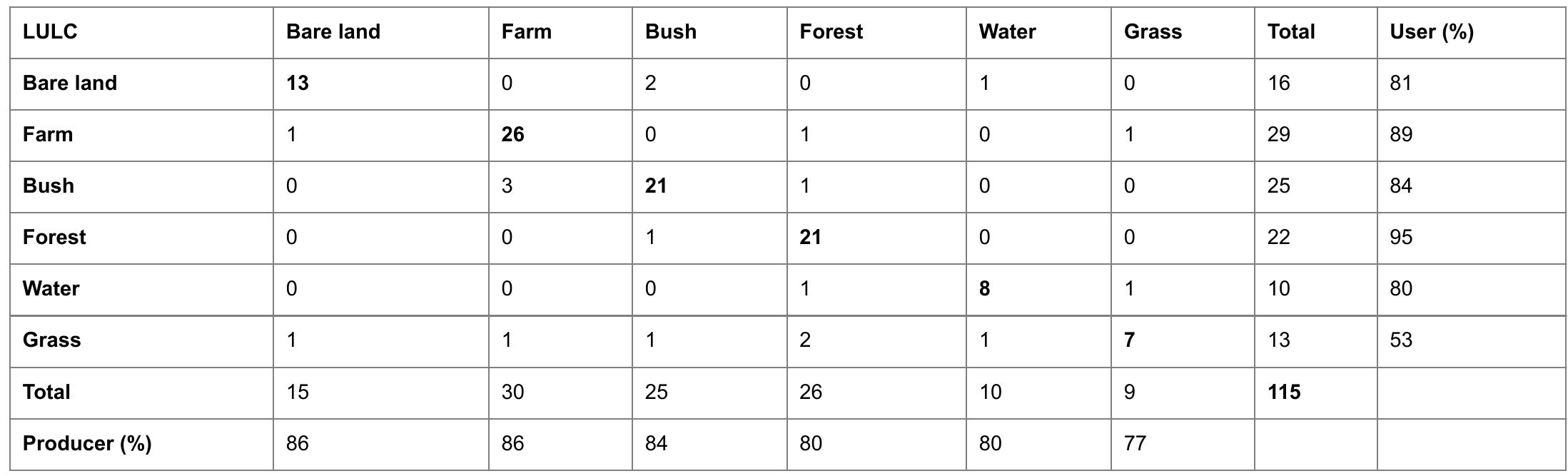This screenshot has width=1568, height=476.
Task: Select the Farm row total 29
Action: coord(1278,135)
